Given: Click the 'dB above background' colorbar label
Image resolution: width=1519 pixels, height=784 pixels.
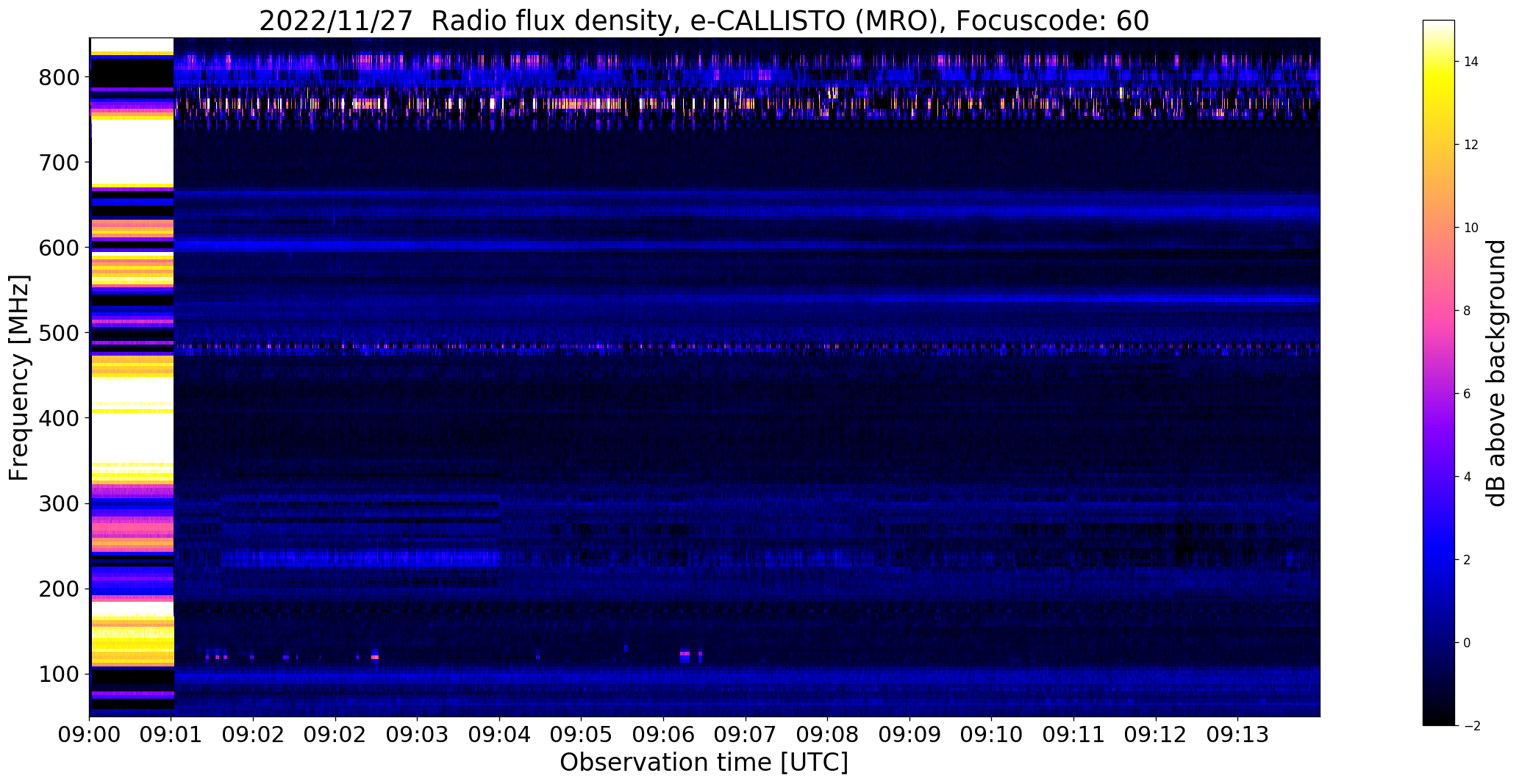Looking at the screenshot, I should [1496, 373].
